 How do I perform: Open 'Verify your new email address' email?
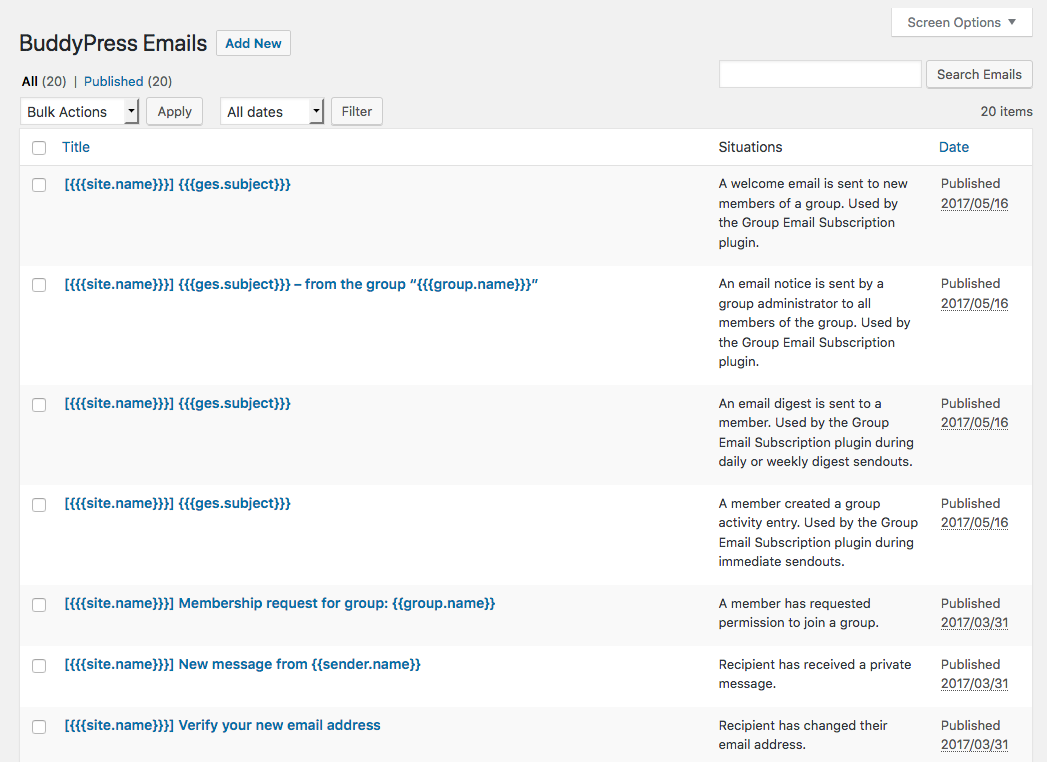pyautogui.click(x=222, y=725)
